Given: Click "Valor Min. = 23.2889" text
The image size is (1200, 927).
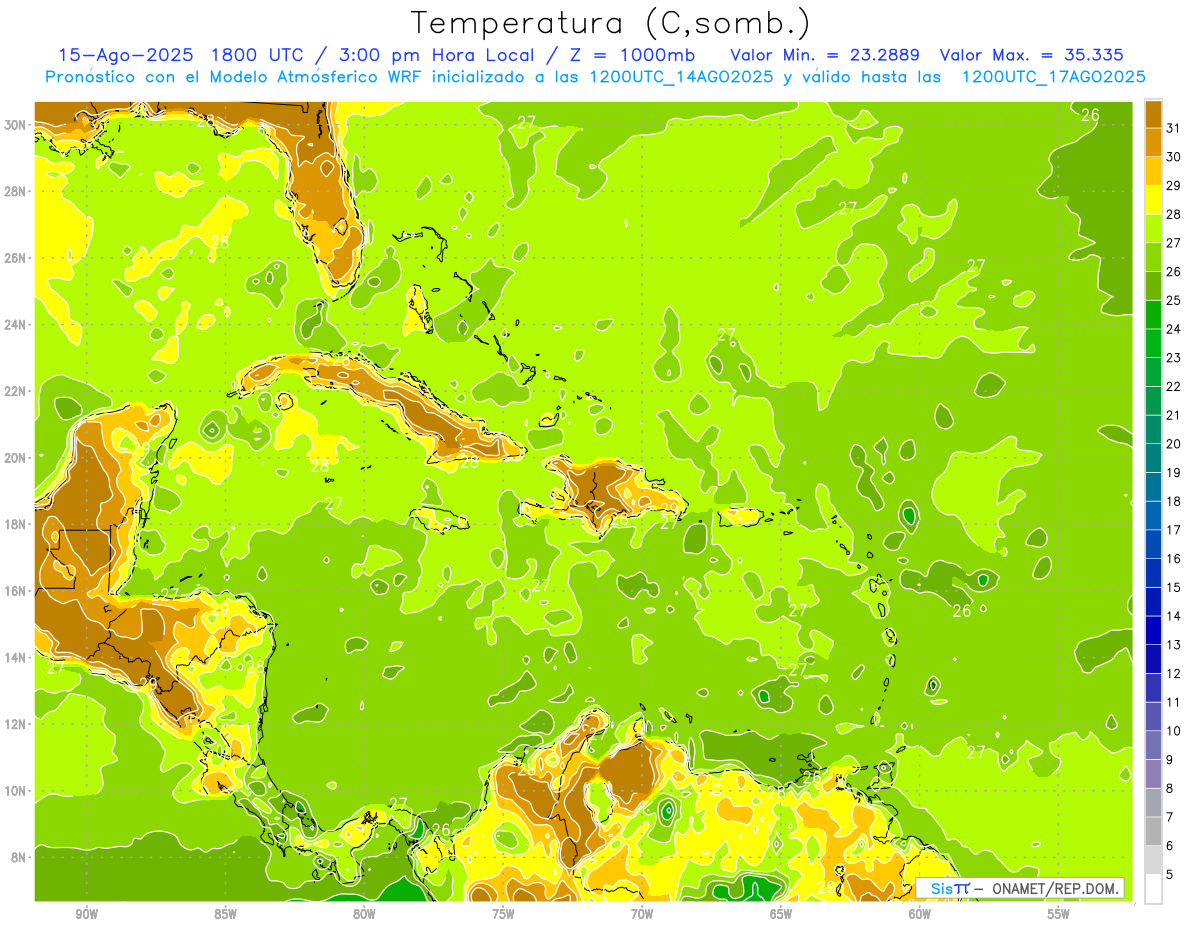Looking at the screenshot, I should point(825,55).
